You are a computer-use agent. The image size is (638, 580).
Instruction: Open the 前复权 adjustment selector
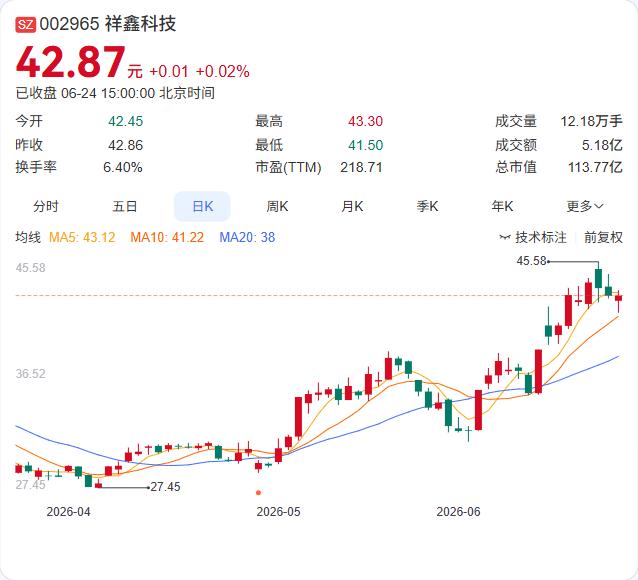pos(603,237)
